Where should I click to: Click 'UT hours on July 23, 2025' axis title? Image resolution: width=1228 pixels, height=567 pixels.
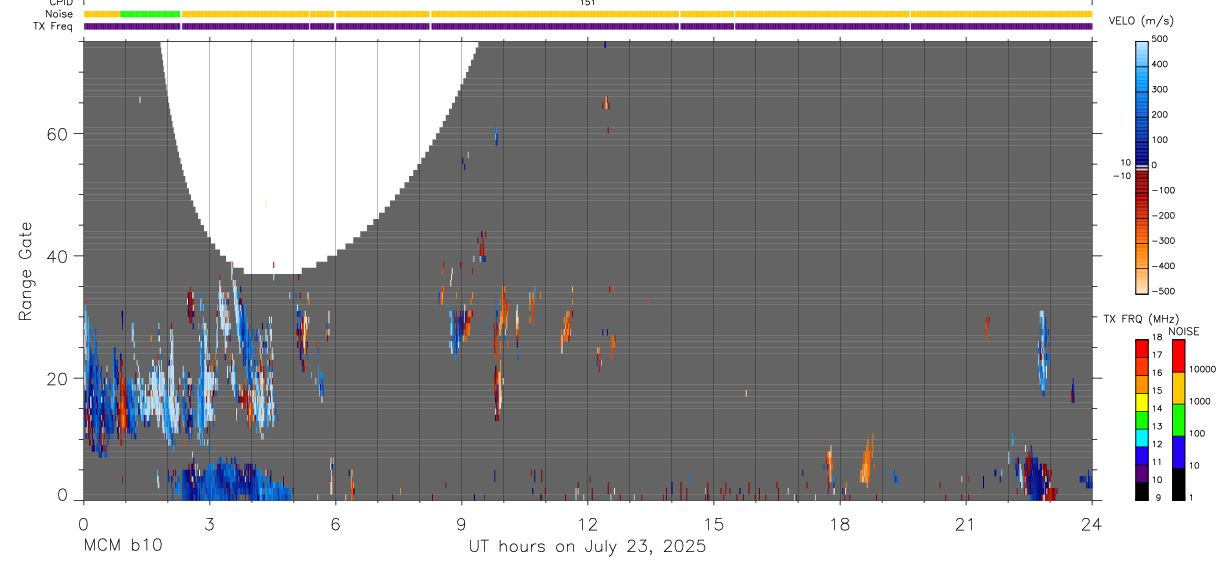point(587,546)
